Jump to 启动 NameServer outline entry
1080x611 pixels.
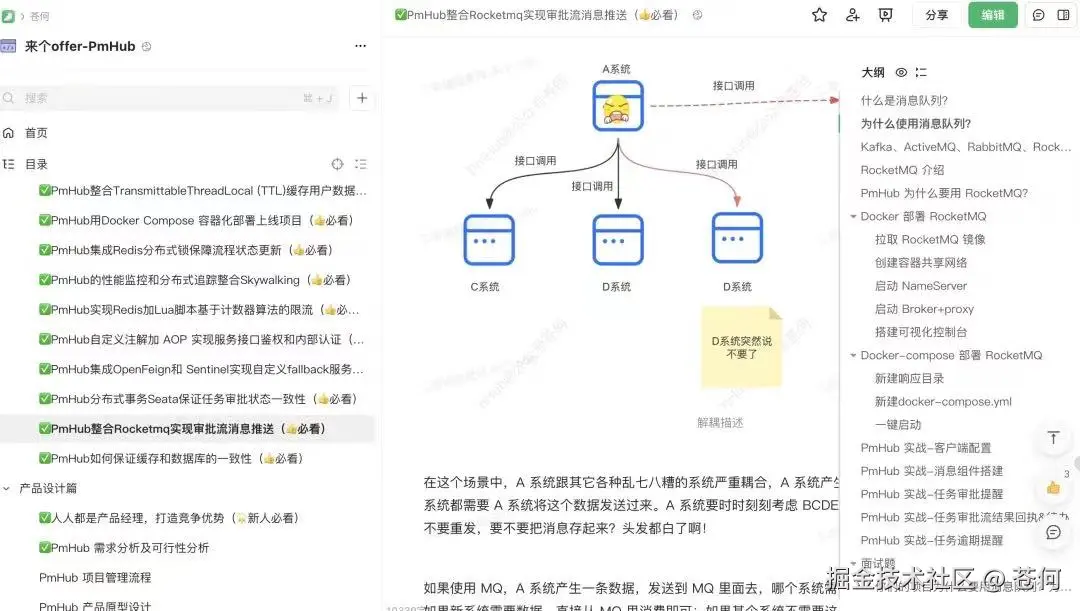coord(921,286)
